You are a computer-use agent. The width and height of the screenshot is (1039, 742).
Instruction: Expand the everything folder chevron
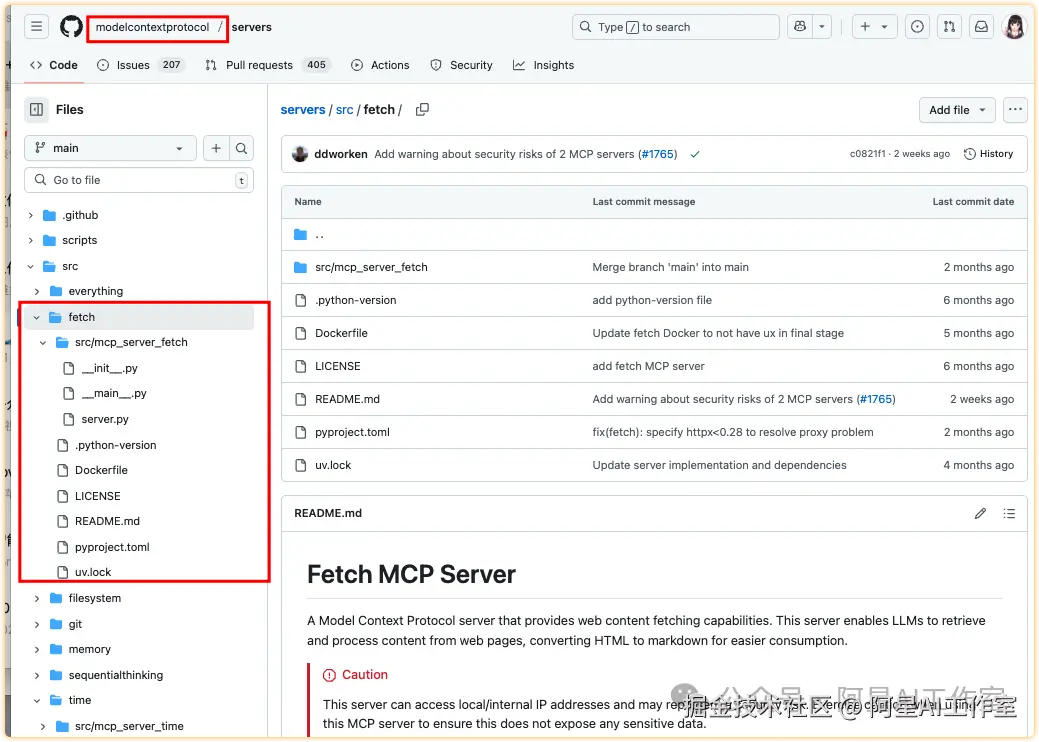[x=37, y=292]
